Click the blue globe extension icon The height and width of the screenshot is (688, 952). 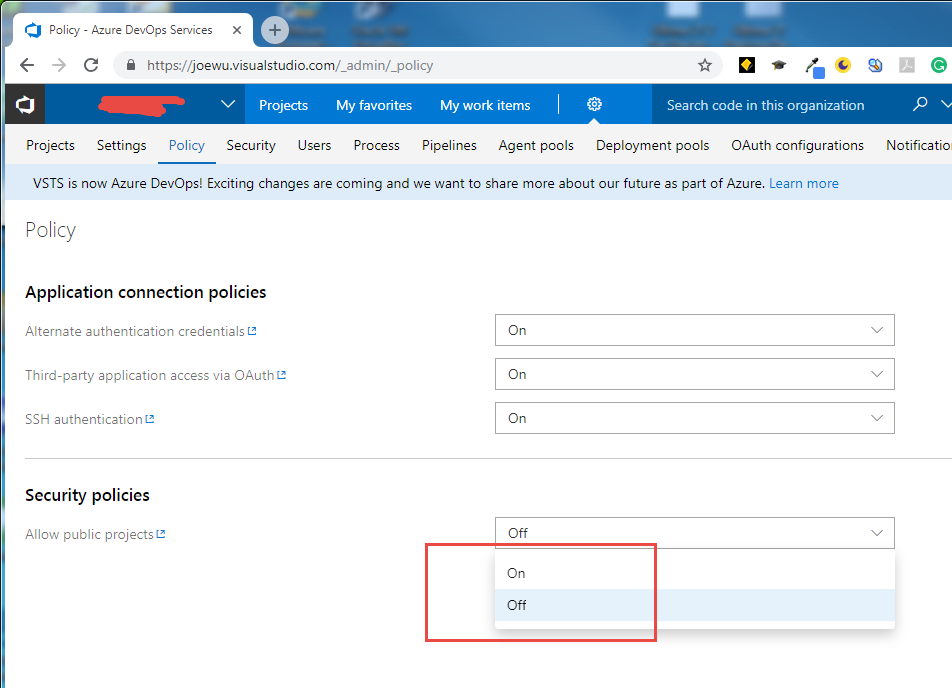[x=875, y=65]
